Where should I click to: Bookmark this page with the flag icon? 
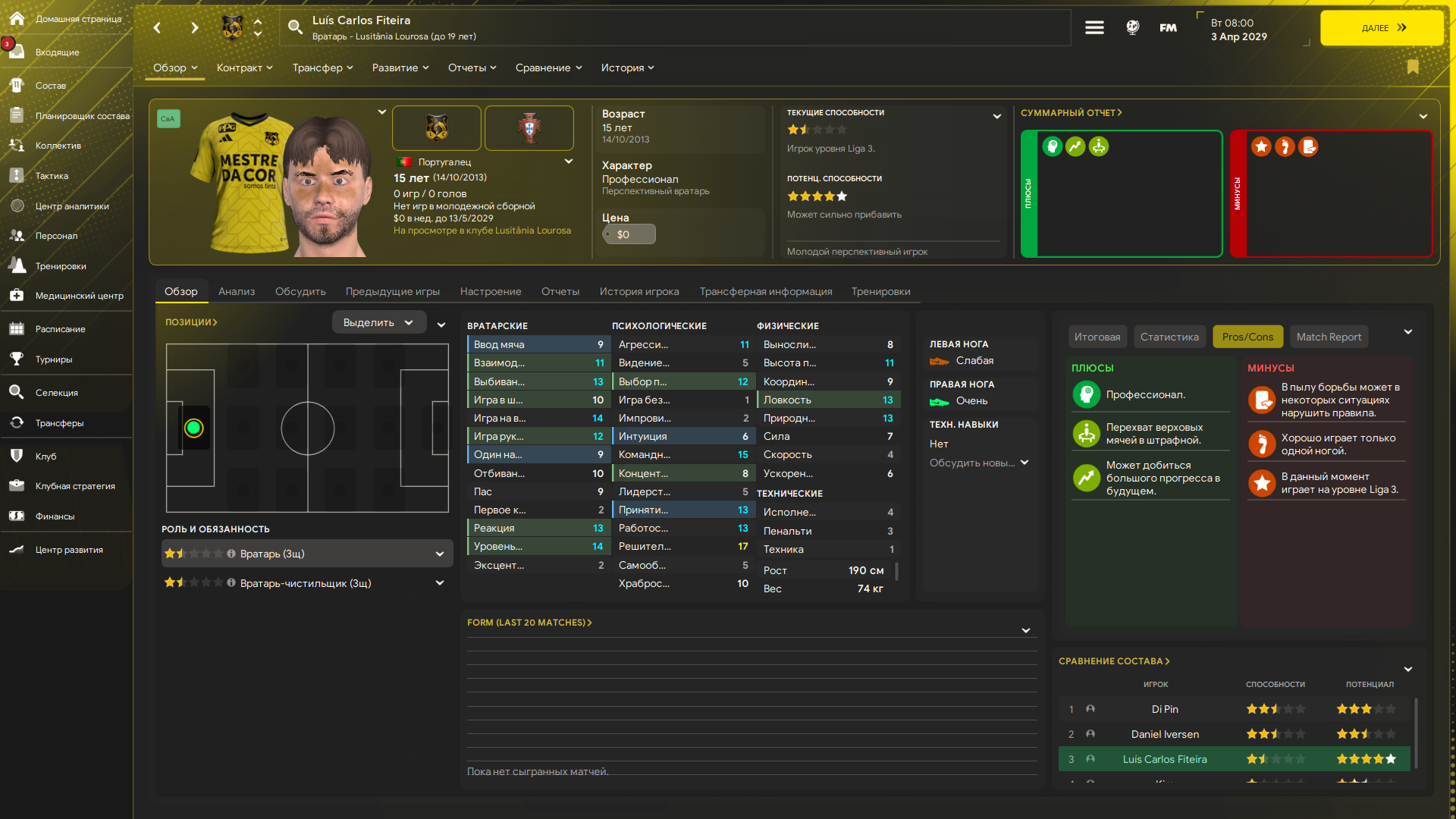coord(1413,67)
